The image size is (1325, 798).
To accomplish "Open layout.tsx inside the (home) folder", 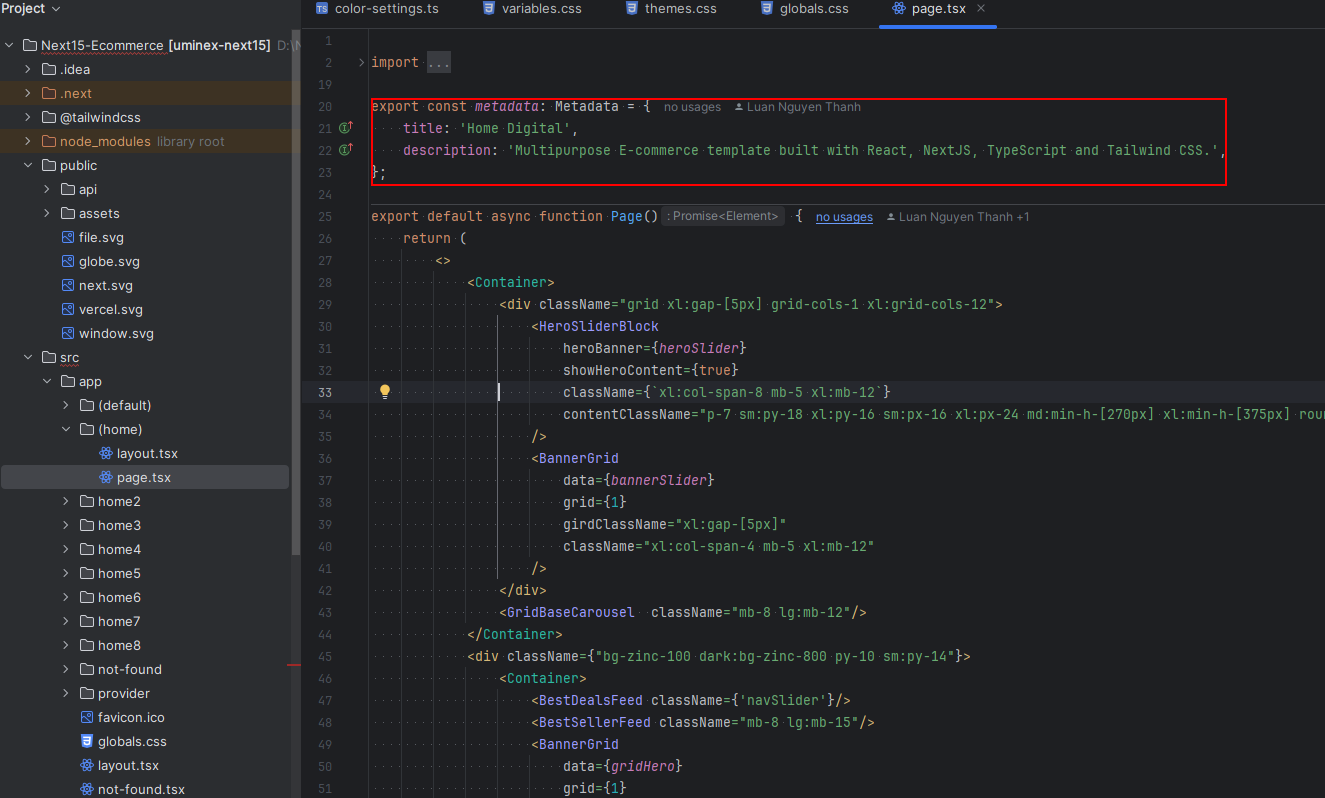I will pyautogui.click(x=146, y=453).
